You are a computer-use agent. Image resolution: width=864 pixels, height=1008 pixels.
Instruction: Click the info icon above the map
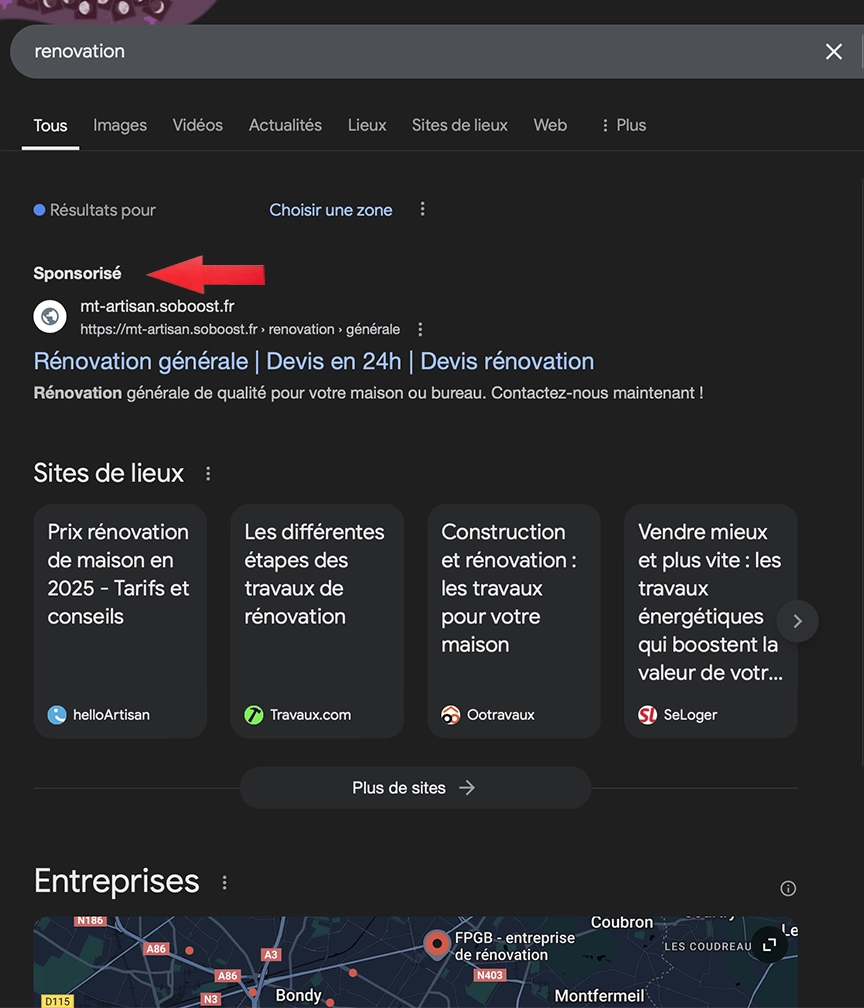point(788,888)
